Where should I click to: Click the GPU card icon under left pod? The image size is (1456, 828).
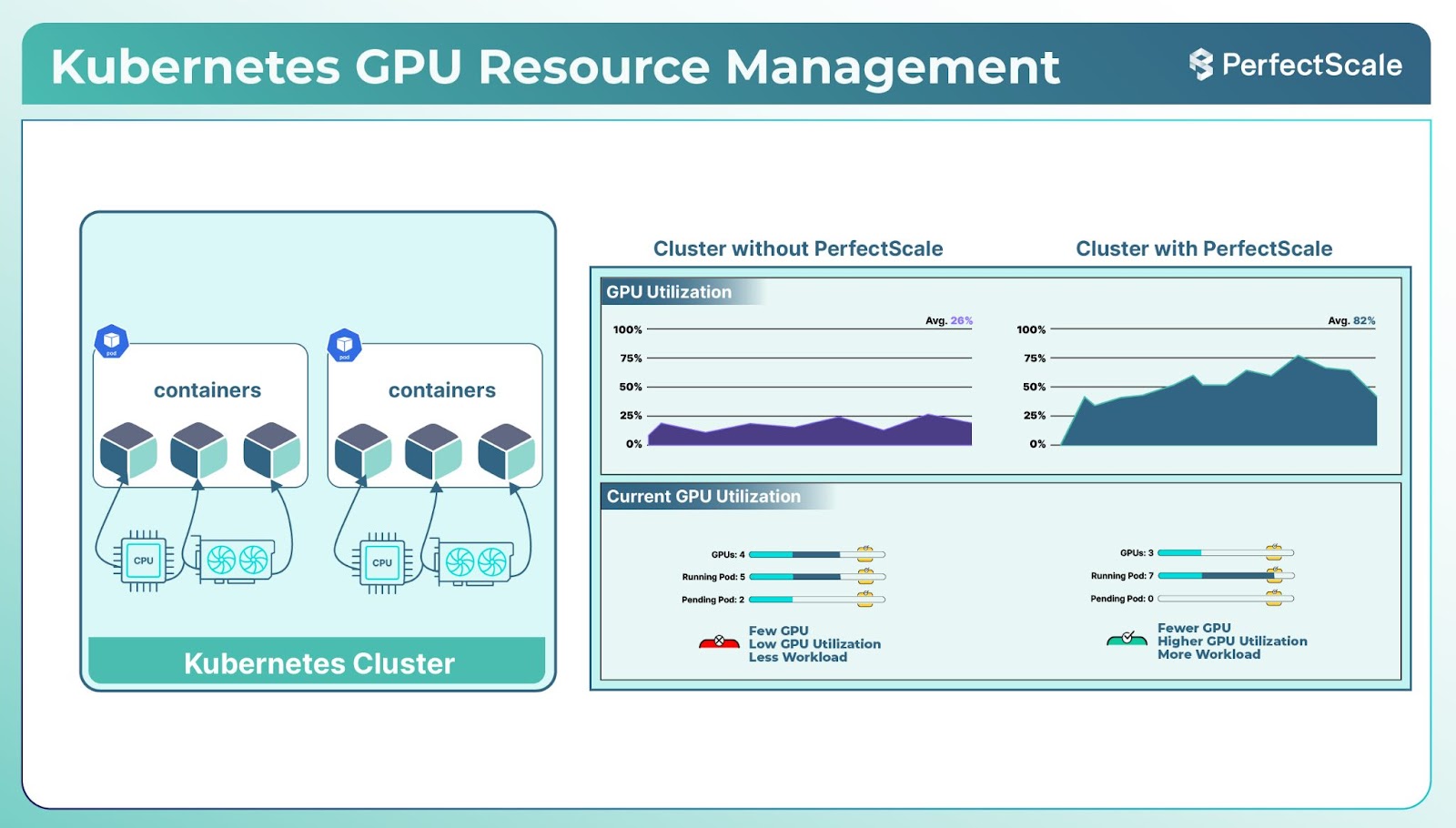pyautogui.click(x=235, y=560)
